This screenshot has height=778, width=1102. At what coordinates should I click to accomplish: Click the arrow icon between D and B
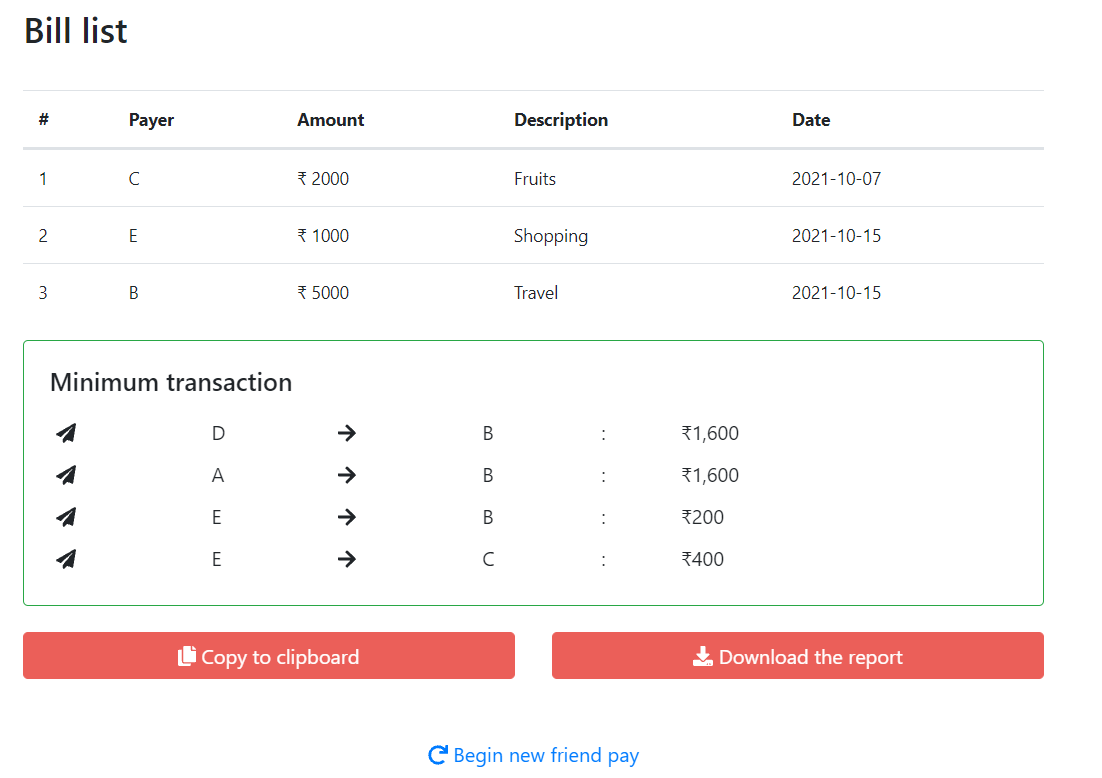[x=345, y=433]
